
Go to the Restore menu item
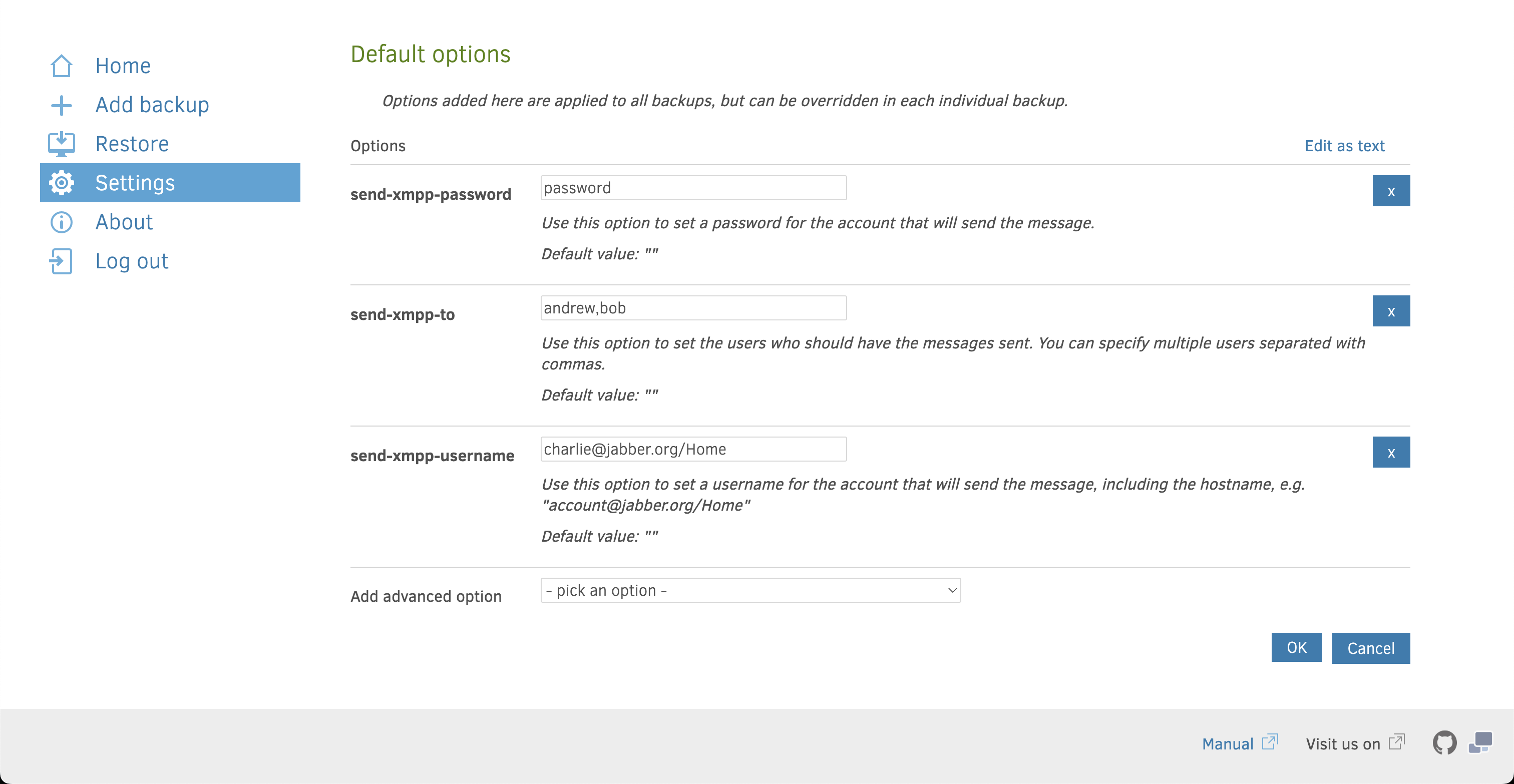132,144
